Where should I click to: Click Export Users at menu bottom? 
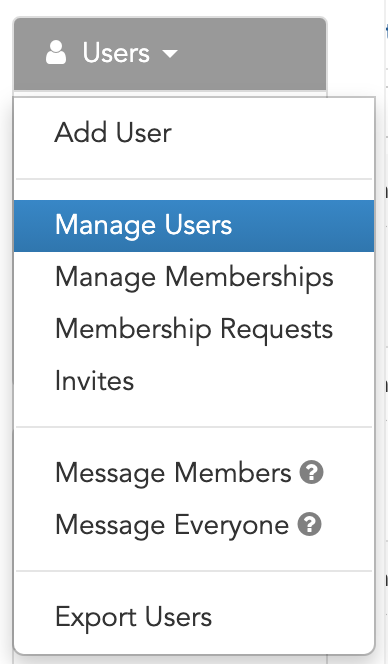coord(194,617)
